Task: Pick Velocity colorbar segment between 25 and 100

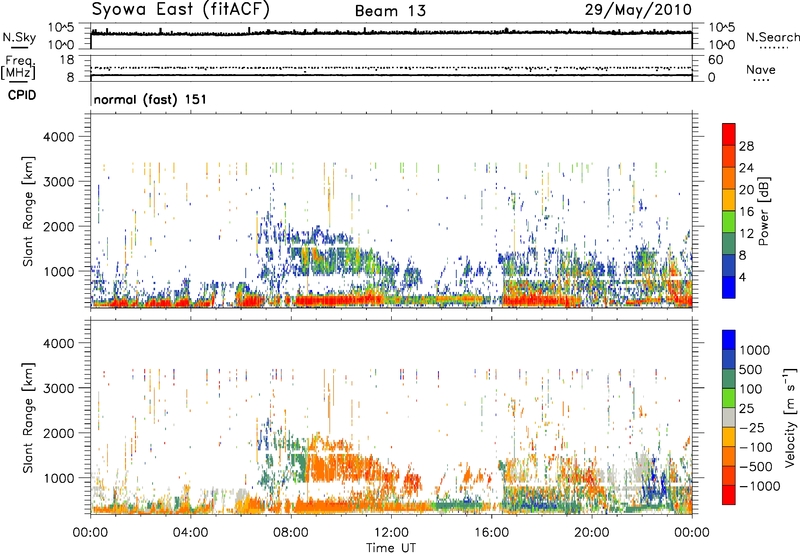Action: [x=729, y=398]
